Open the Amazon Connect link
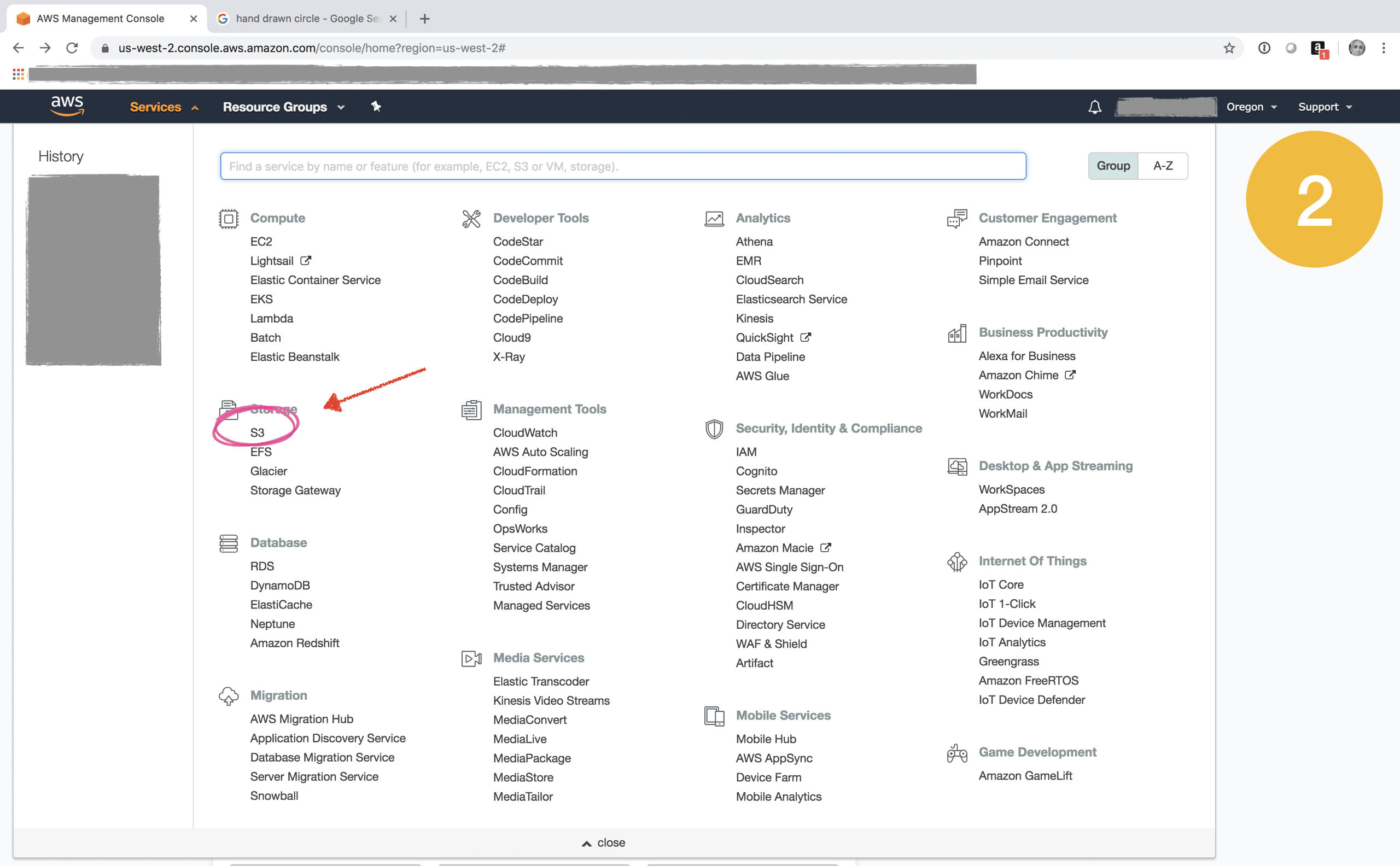Viewport: 1400px width, 866px height. [x=1024, y=242]
